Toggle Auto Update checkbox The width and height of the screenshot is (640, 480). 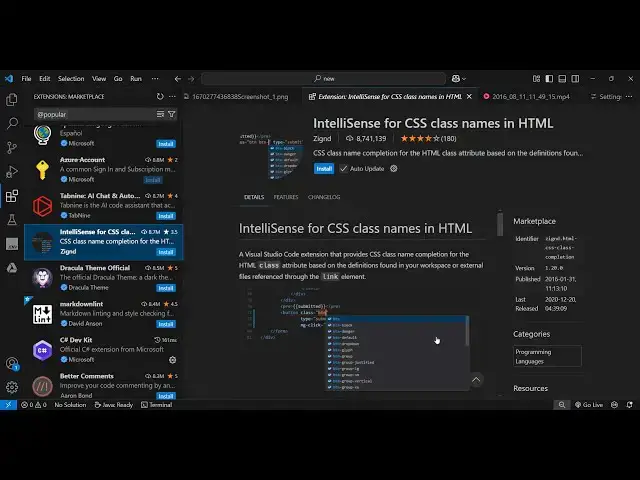(344, 169)
